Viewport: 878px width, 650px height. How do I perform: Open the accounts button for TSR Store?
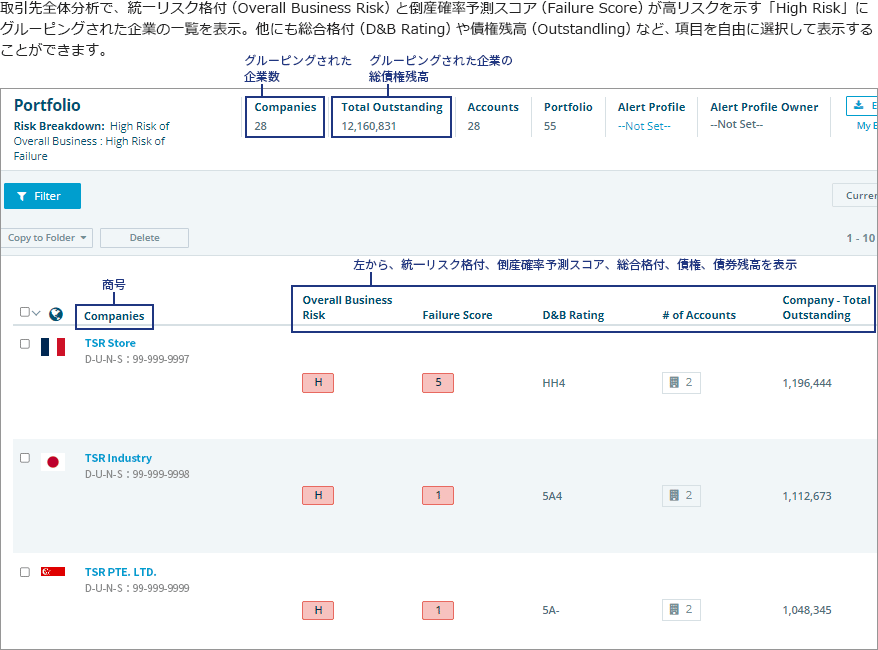[681, 383]
